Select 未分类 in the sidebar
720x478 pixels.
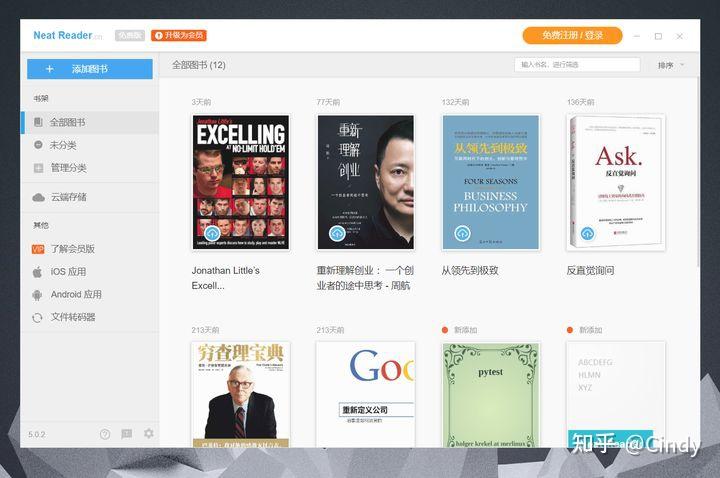click(x=90, y=145)
